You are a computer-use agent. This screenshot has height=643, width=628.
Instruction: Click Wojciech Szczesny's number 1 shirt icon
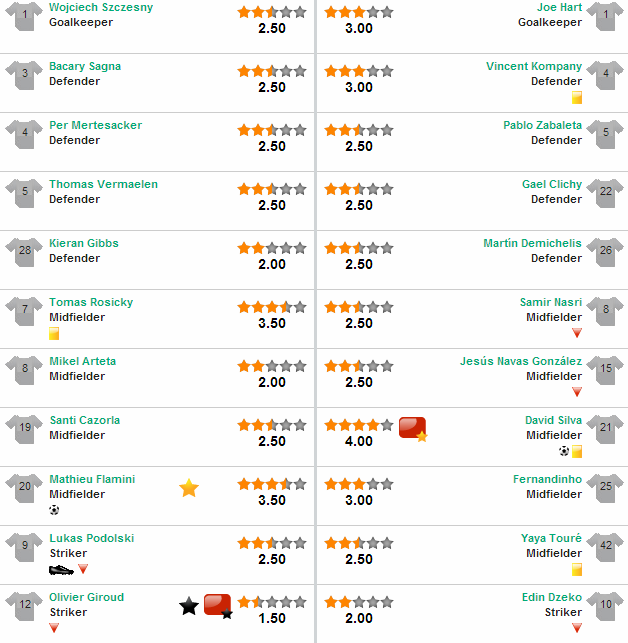24,16
